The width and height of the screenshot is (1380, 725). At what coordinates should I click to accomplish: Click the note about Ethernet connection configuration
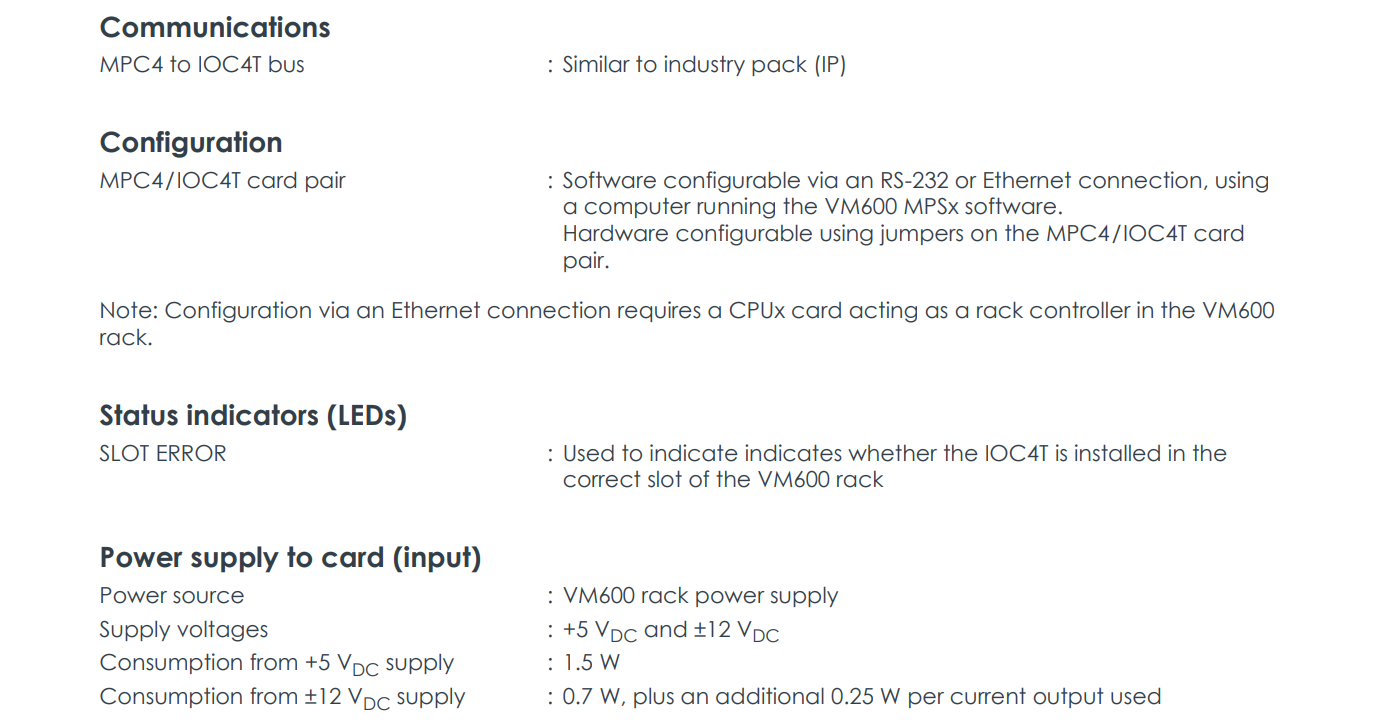(x=686, y=311)
